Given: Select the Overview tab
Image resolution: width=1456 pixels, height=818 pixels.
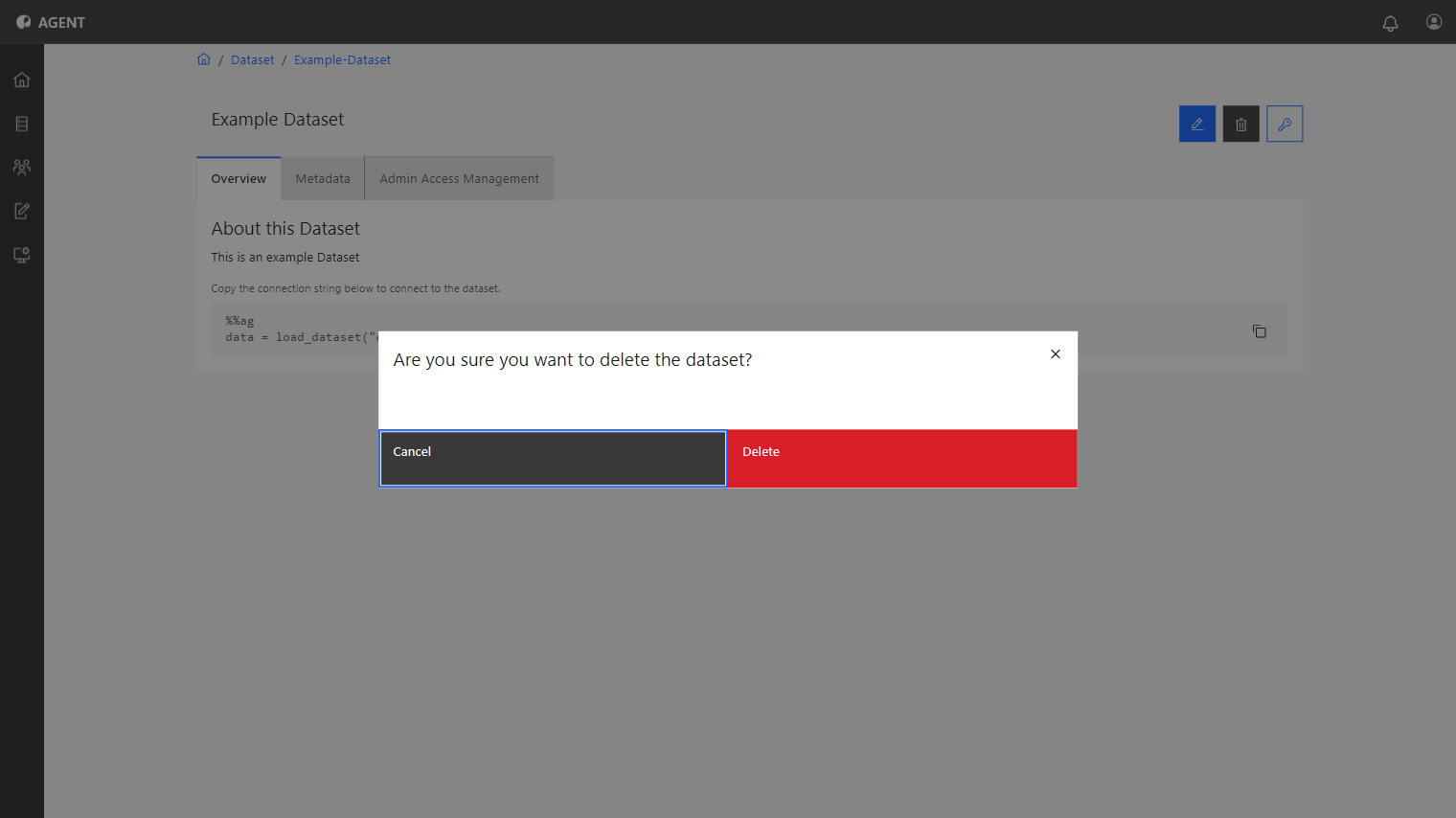Looking at the screenshot, I should click(x=239, y=179).
